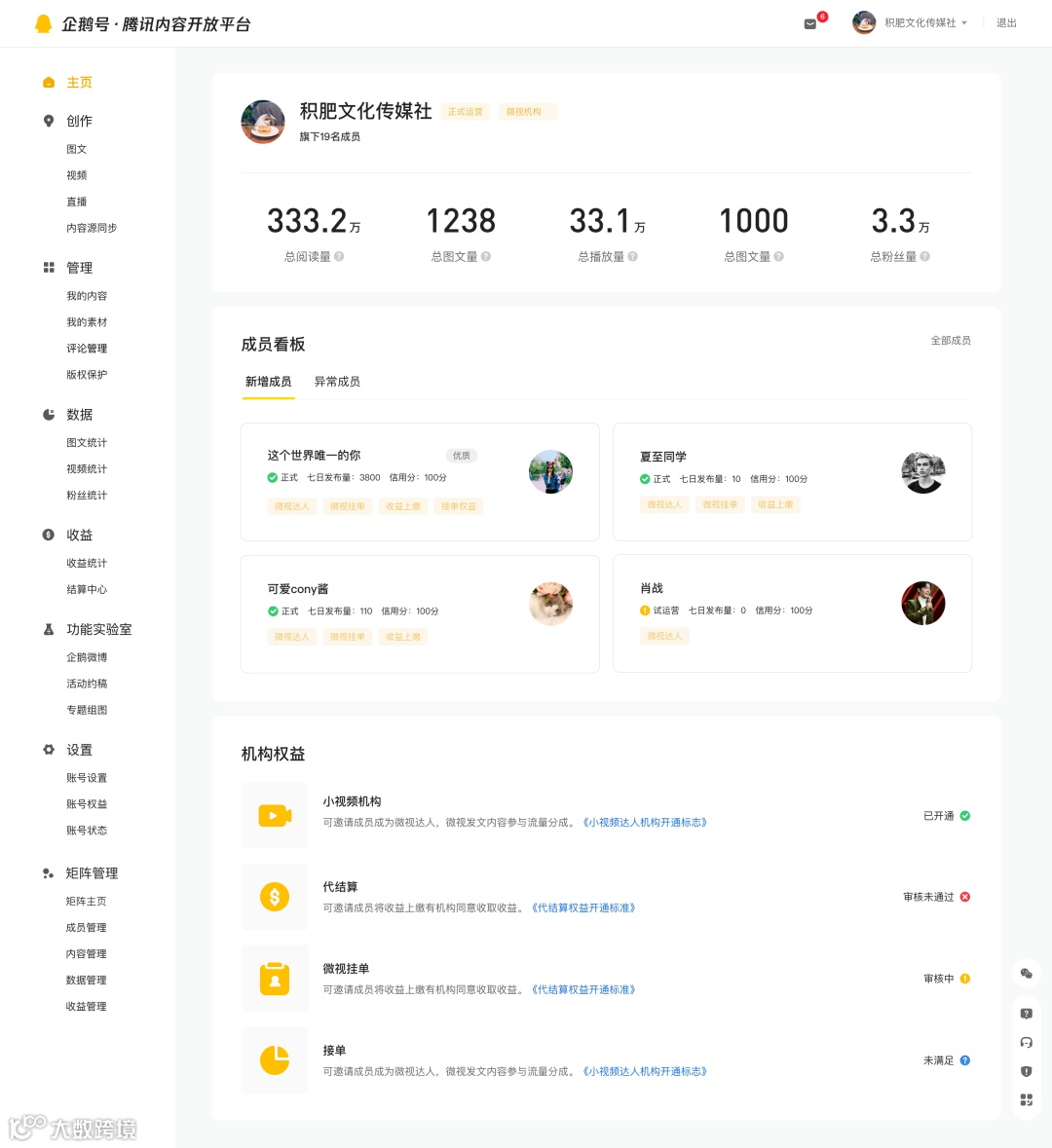Click the 微视挂单 clipboard icon

coord(275,979)
